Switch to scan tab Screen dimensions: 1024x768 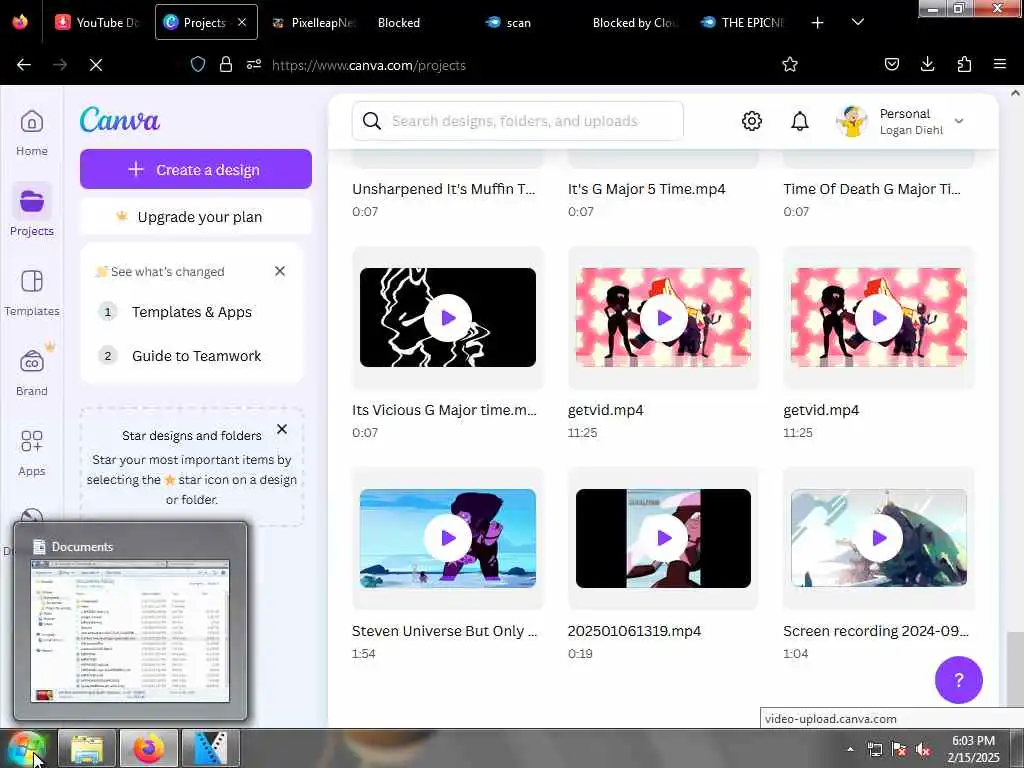point(509,22)
